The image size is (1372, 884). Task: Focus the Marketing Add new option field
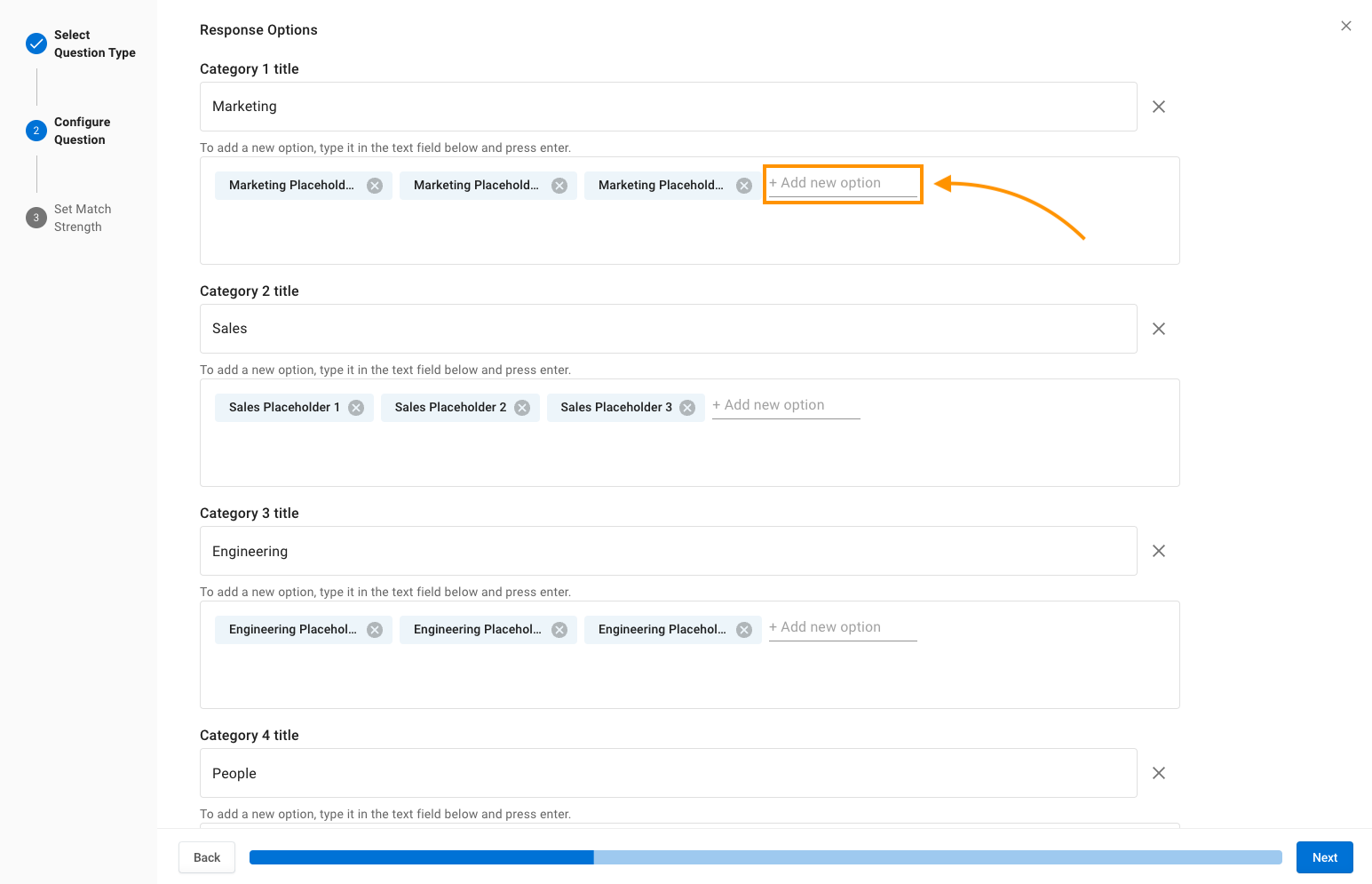tap(842, 183)
